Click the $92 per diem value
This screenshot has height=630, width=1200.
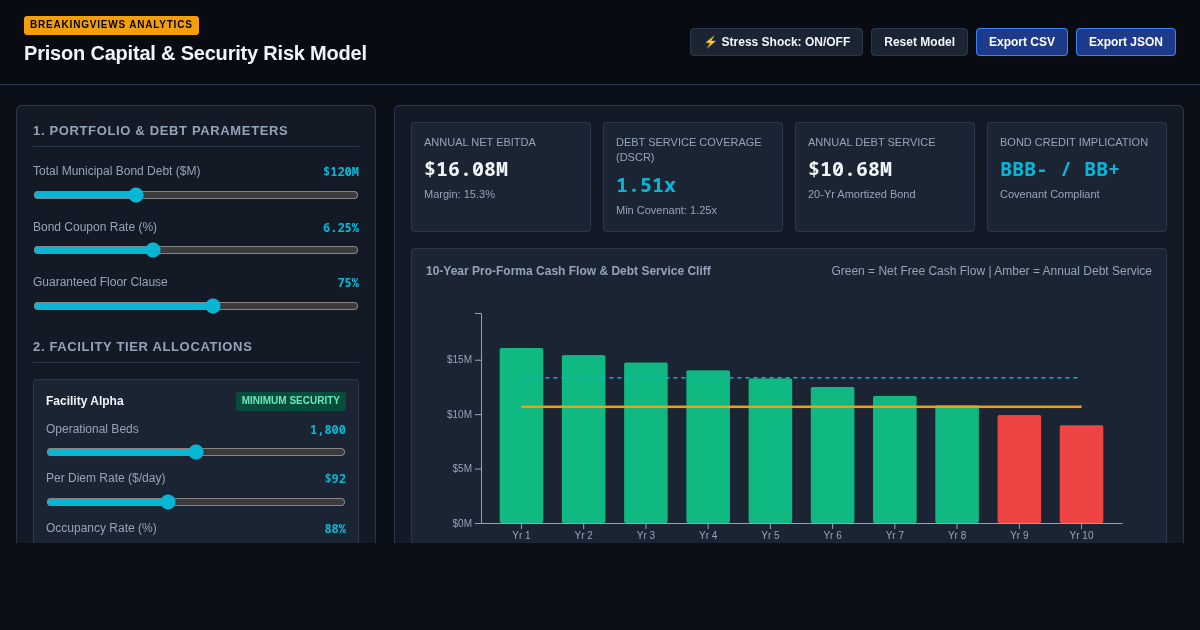[x=335, y=479]
